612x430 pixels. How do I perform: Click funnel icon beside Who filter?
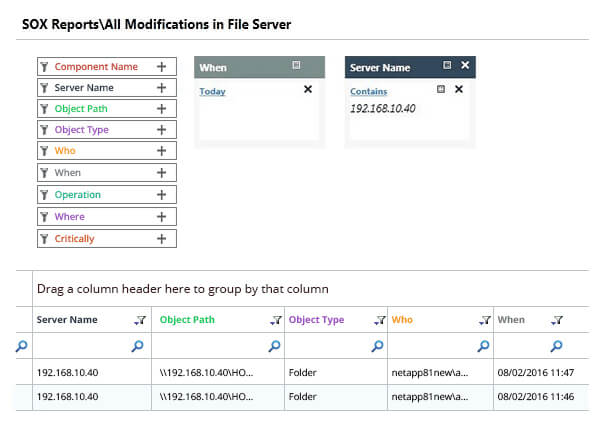point(44,151)
